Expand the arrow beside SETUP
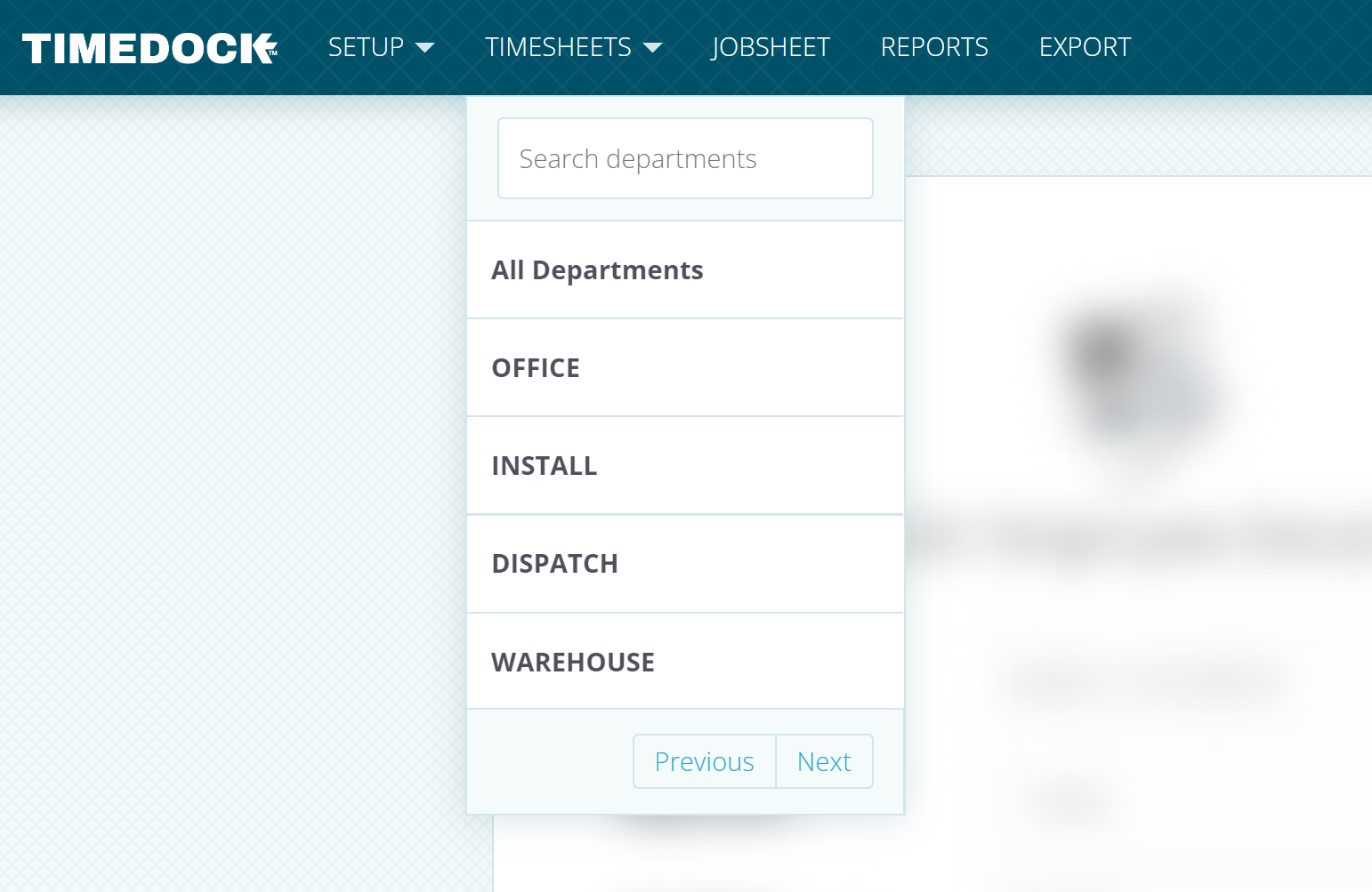This screenshot has height=892, width=1372. tap(425, 48)
